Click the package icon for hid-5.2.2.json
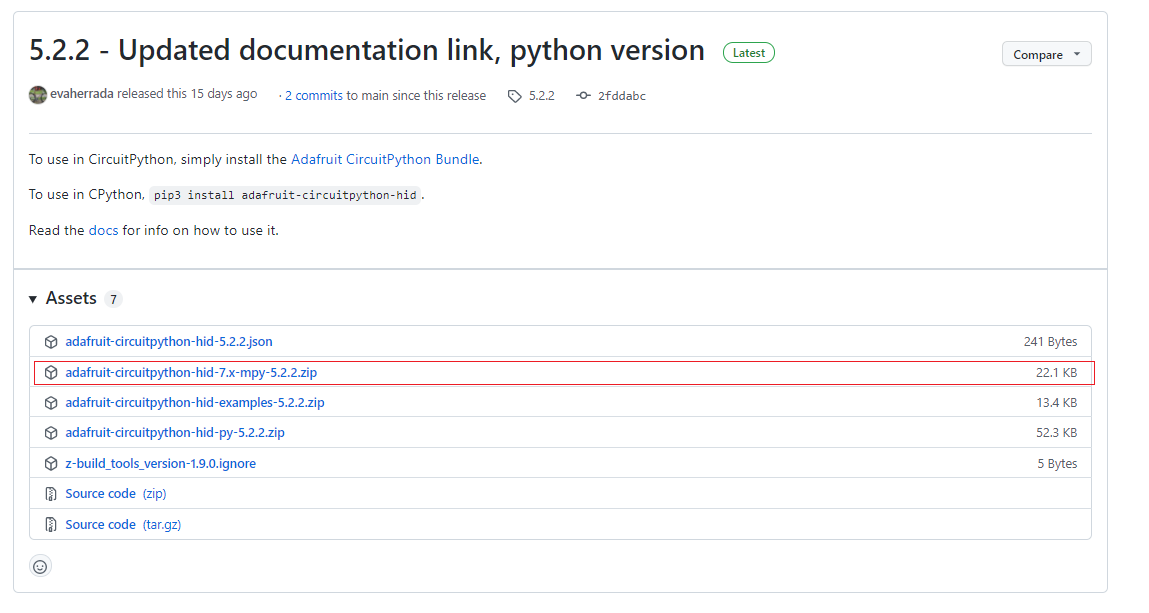The width and height of the screenshot is (1149, 613). coord(51,342)
